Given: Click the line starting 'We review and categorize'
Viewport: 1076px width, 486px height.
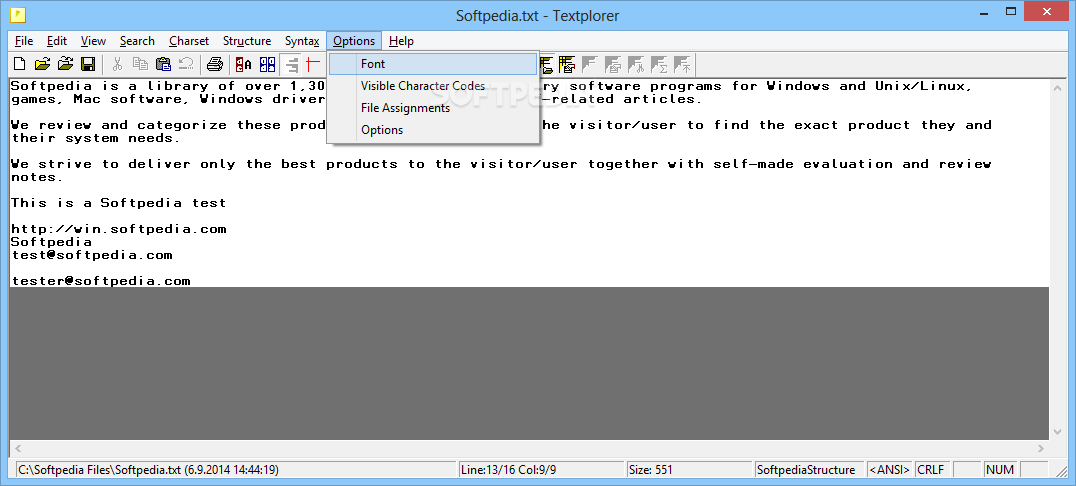Looking at the screenshot, I should (x=501, y=125).
